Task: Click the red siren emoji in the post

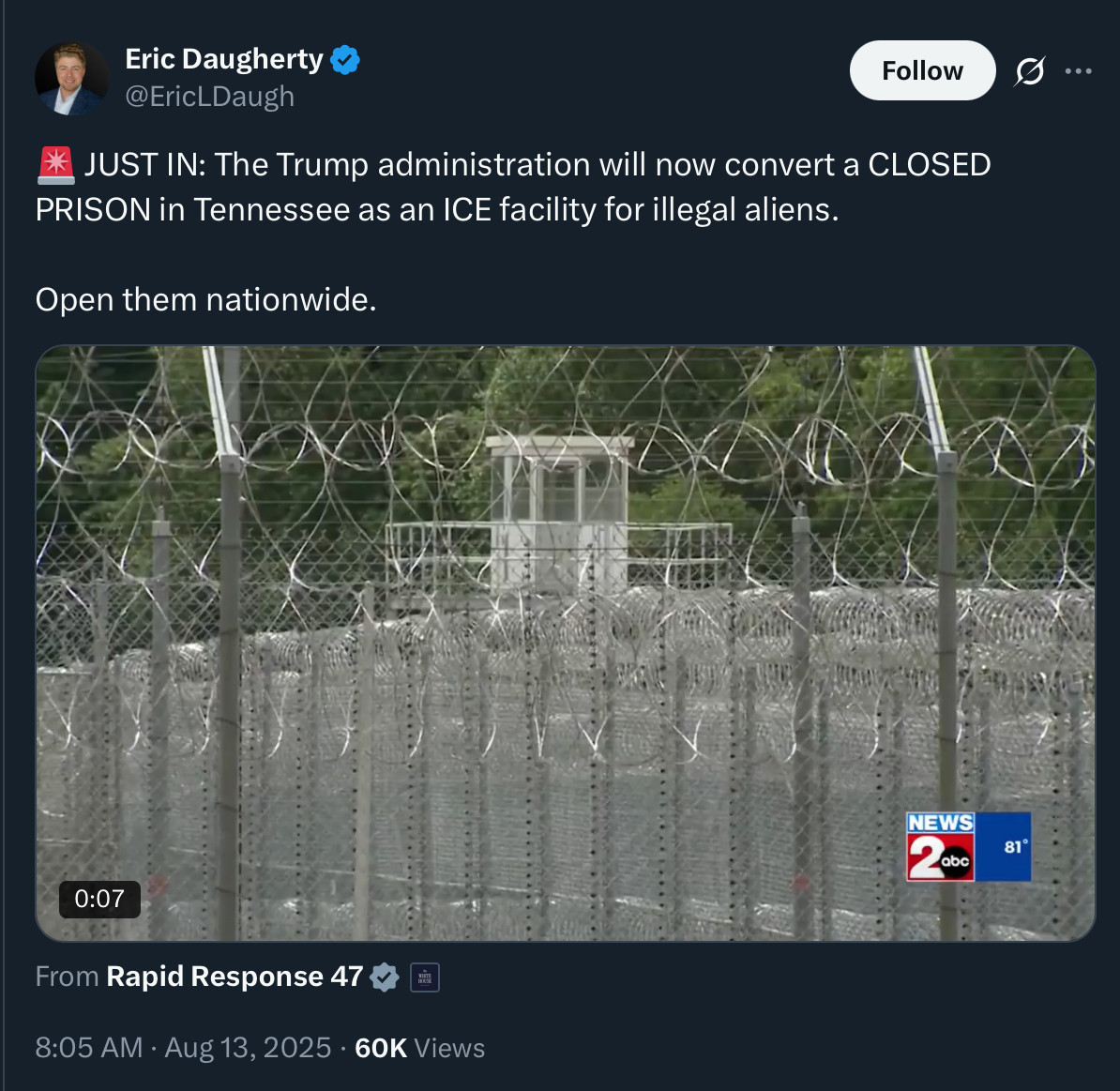Action: pos(55,165)
